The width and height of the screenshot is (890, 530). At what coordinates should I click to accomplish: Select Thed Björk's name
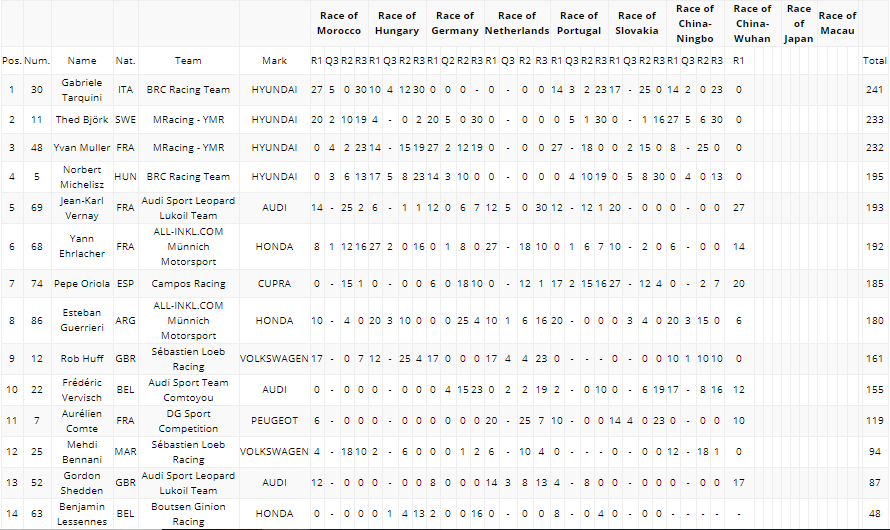82,120
